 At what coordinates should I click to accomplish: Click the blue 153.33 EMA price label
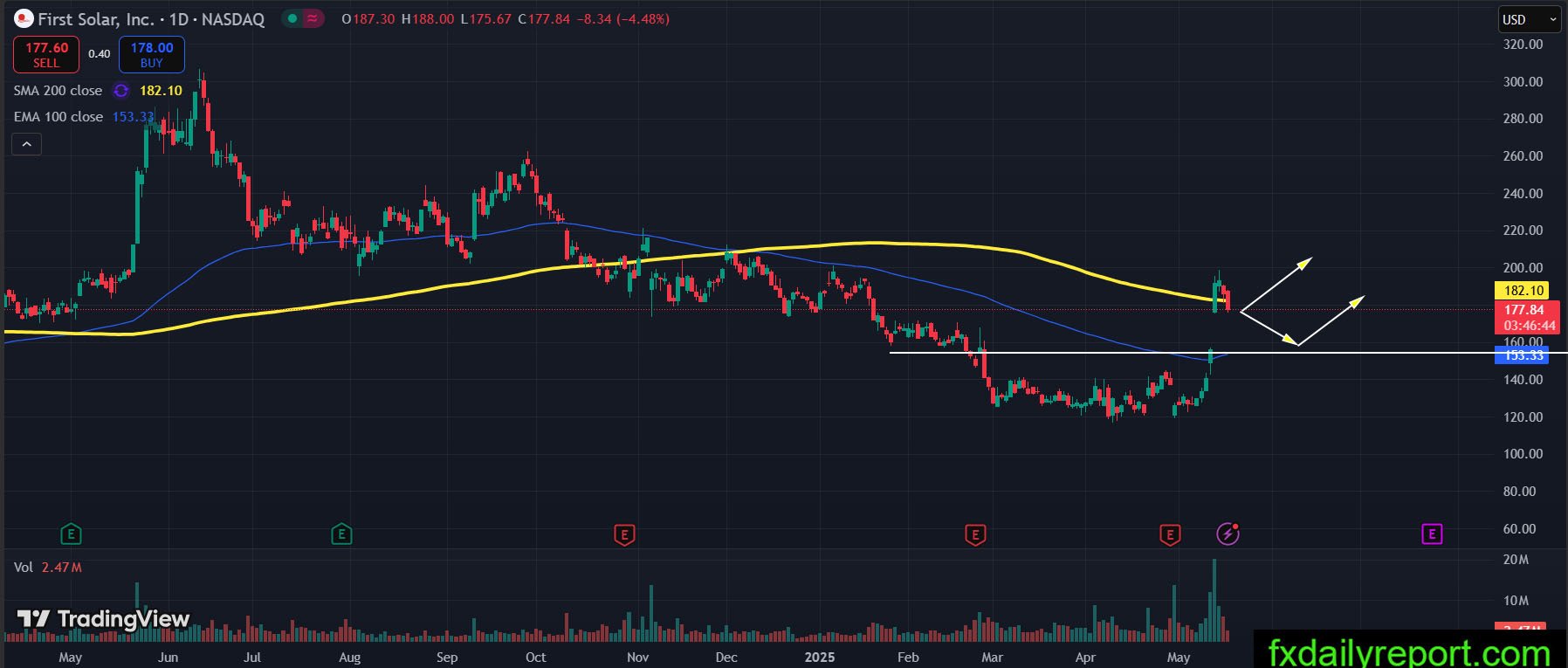(x=1523, y=355)
